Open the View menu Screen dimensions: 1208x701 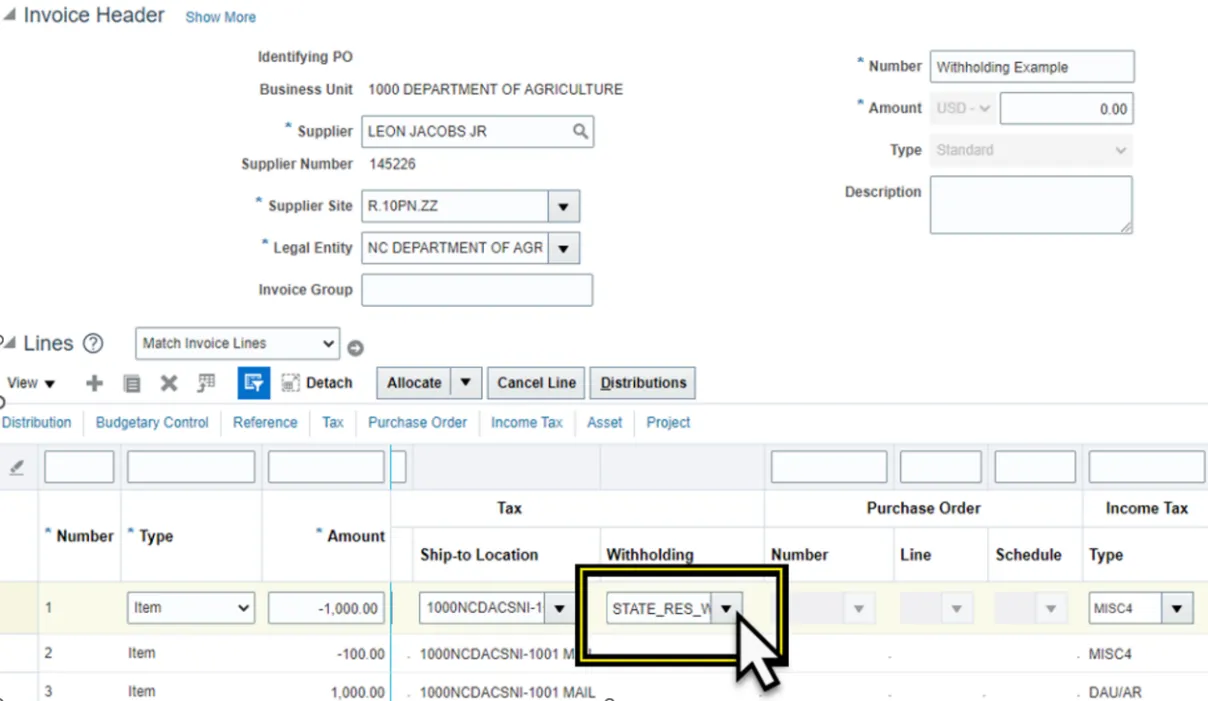[31, 383]
